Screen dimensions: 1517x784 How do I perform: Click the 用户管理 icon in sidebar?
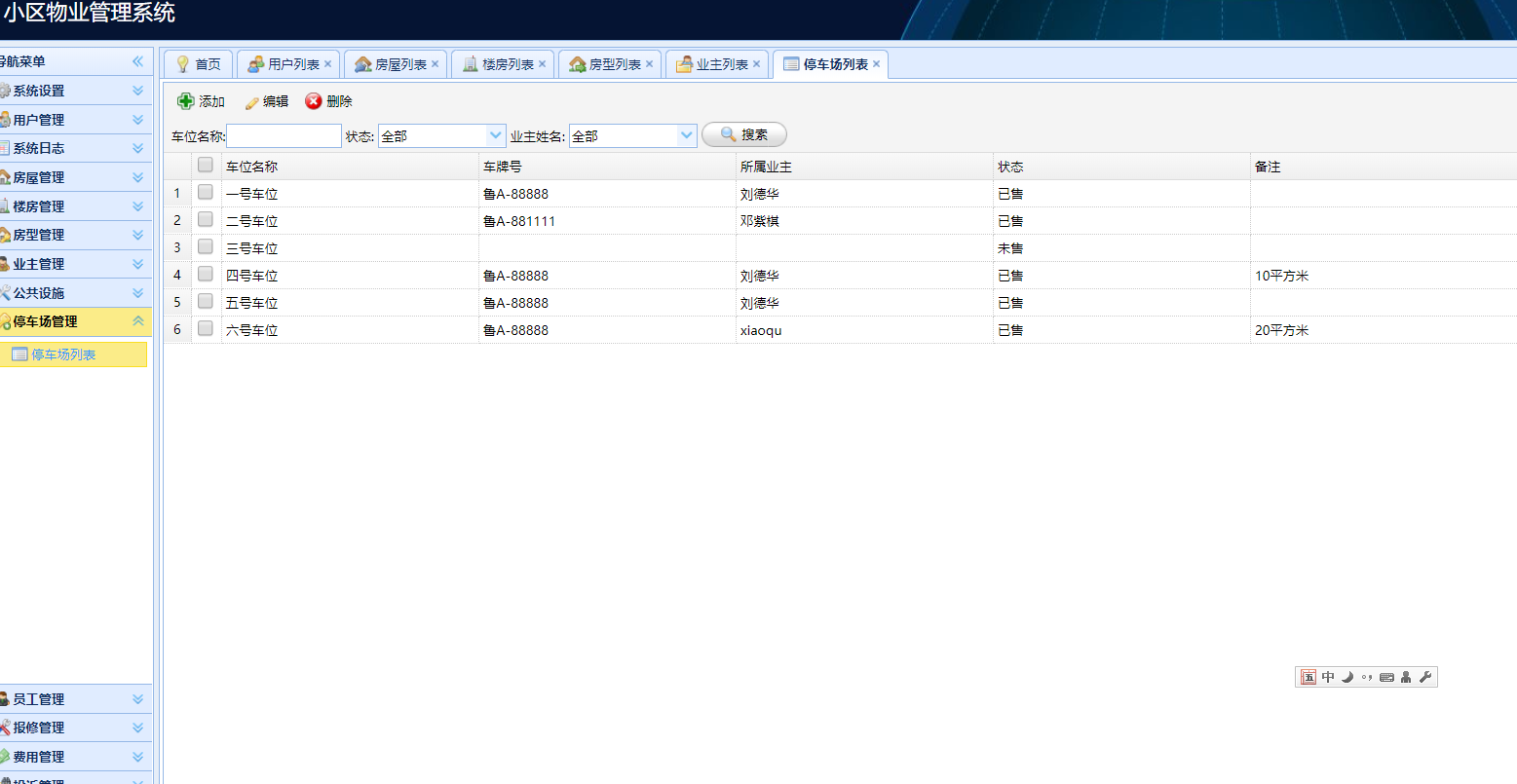pos(5,120)
